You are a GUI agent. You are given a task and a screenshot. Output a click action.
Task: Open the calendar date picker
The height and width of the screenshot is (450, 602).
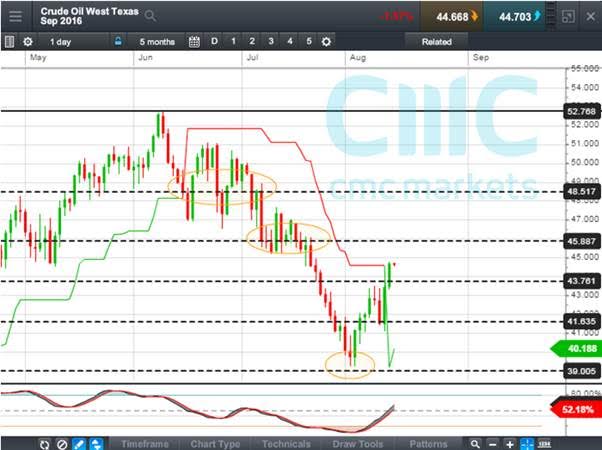click(x=194, y=41)
